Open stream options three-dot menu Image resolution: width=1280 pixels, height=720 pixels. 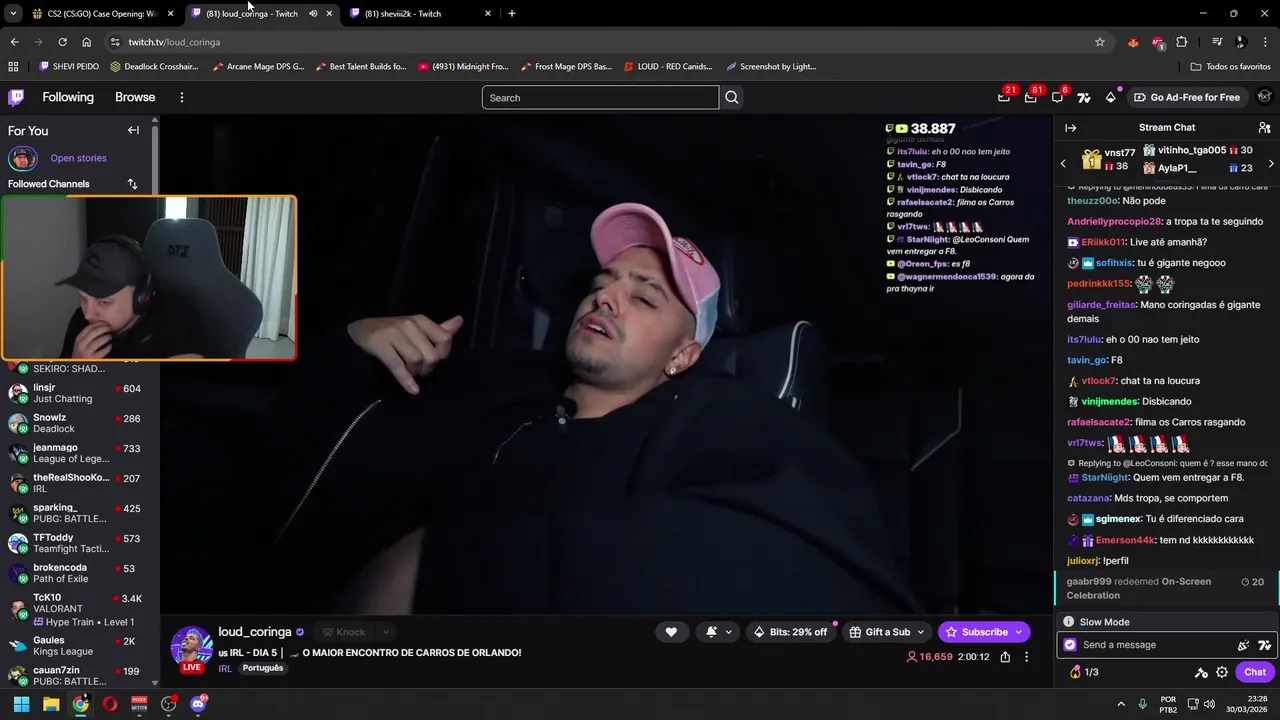tap(1026, 657)
